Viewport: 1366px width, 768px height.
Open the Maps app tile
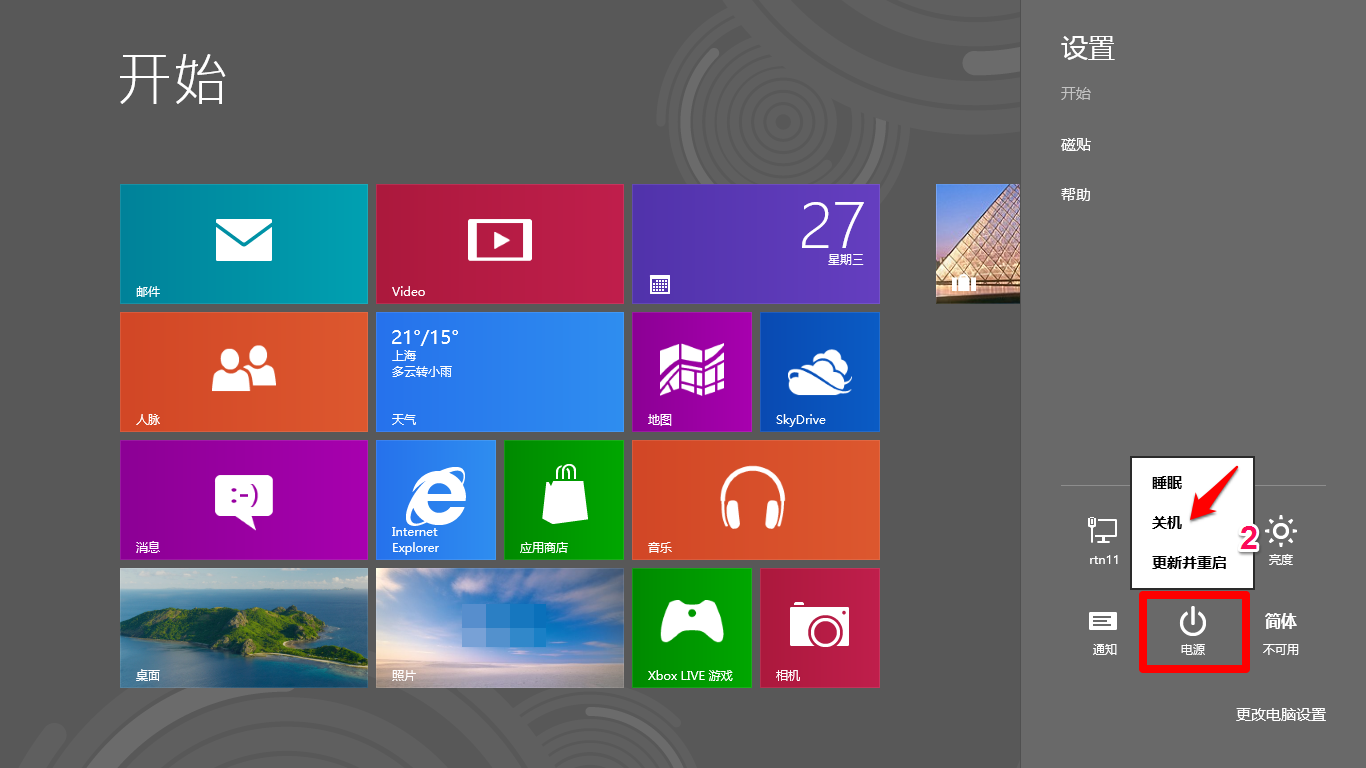(691, 371)
